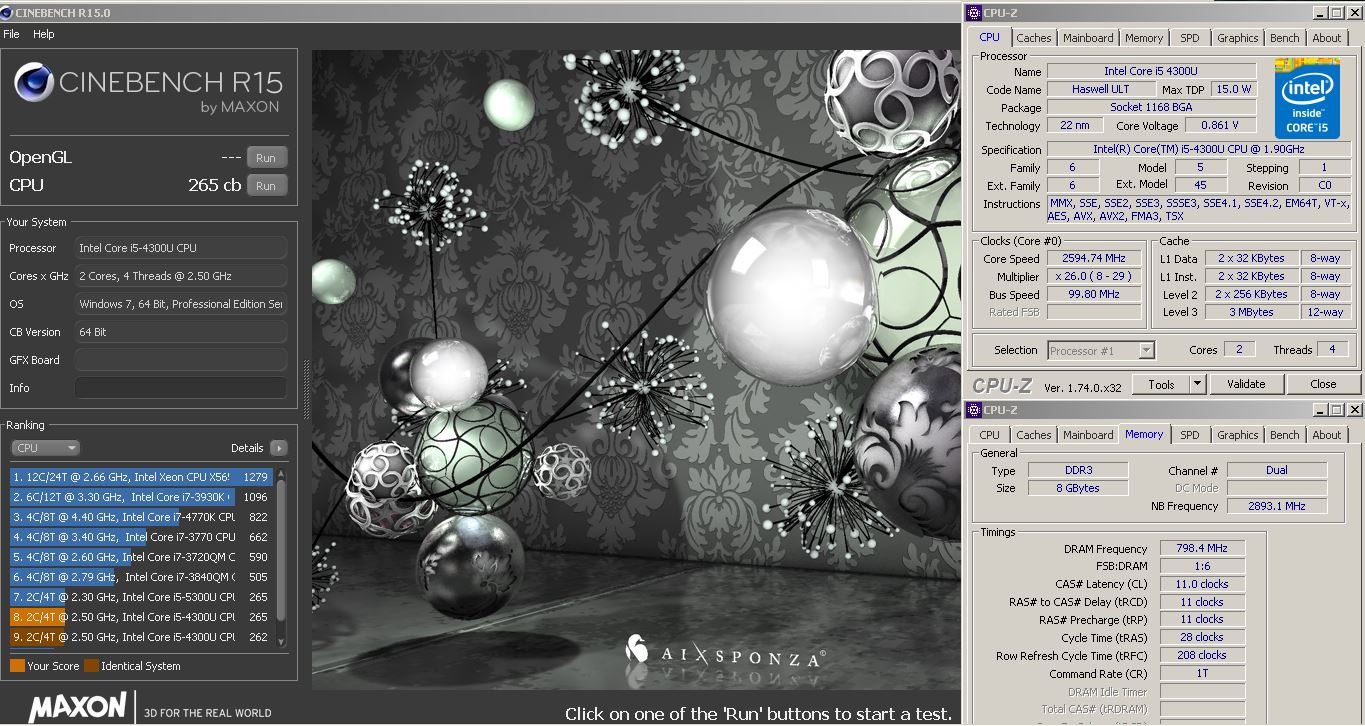This screenshot has height=726, width=1365.
Task: Click the brown Identical System legend swatch
Action: (91, 666)
